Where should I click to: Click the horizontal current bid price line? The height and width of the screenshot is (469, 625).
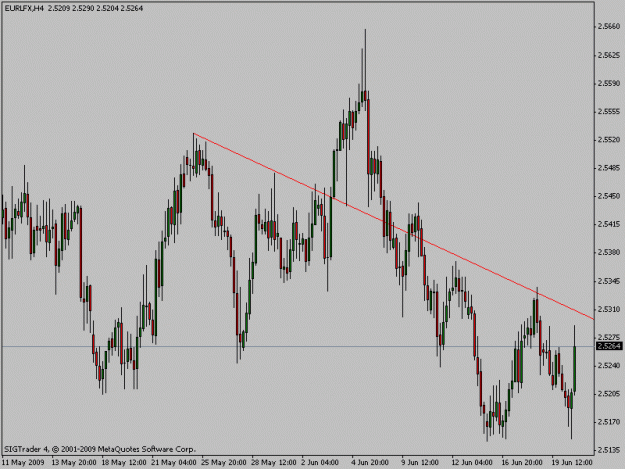point(297,347)
